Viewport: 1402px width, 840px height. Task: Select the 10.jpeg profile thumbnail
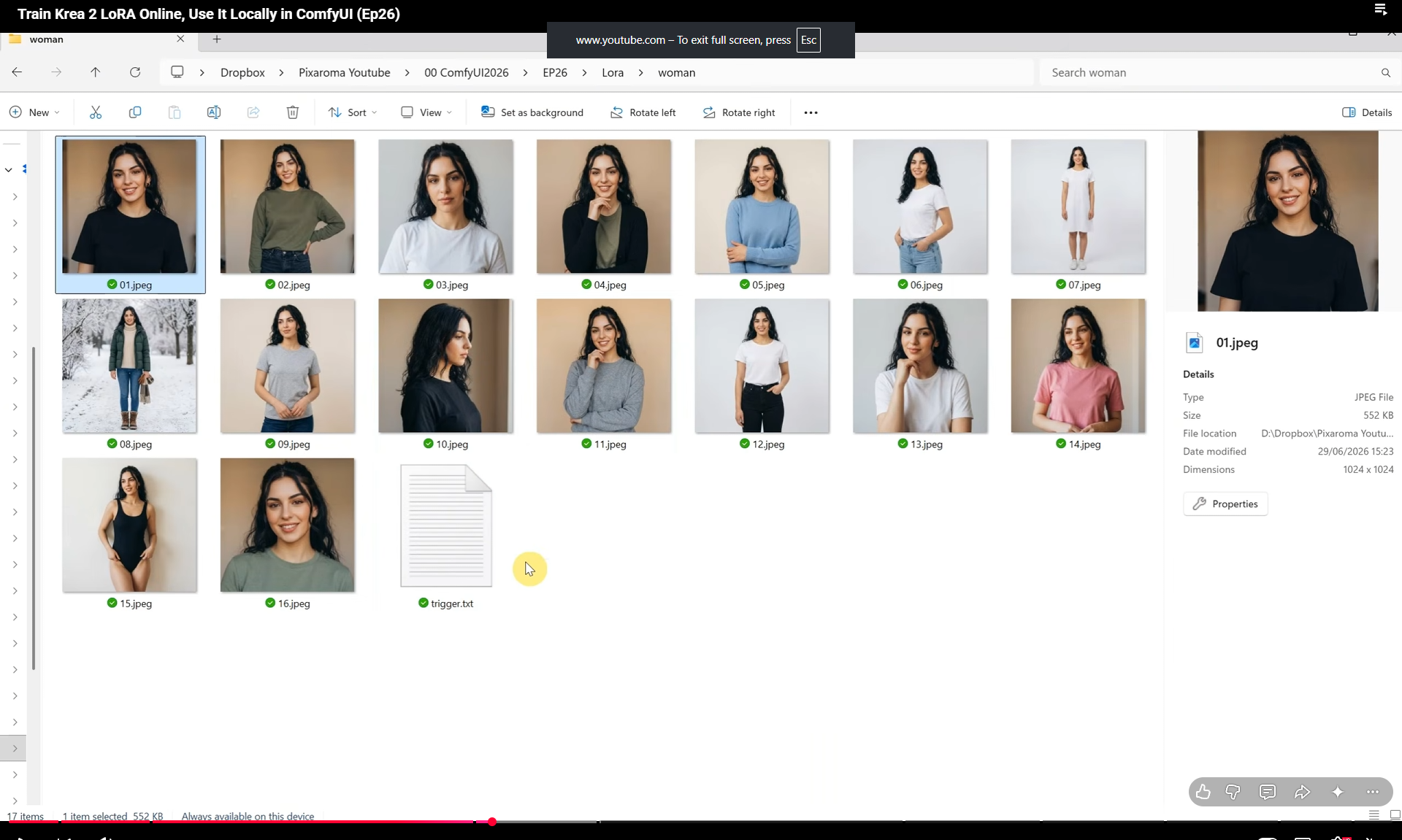(445, 366)
